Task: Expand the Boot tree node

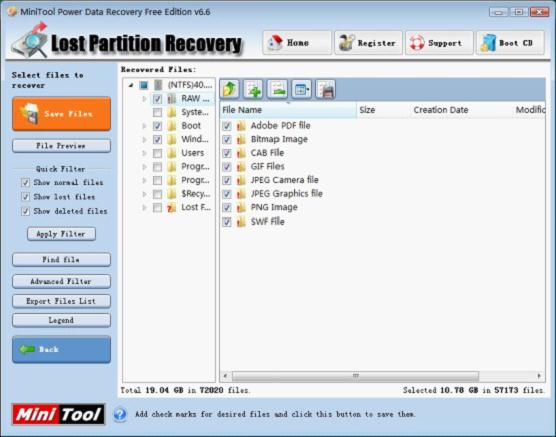Action: pyautogui.click(x=144, y=126)
